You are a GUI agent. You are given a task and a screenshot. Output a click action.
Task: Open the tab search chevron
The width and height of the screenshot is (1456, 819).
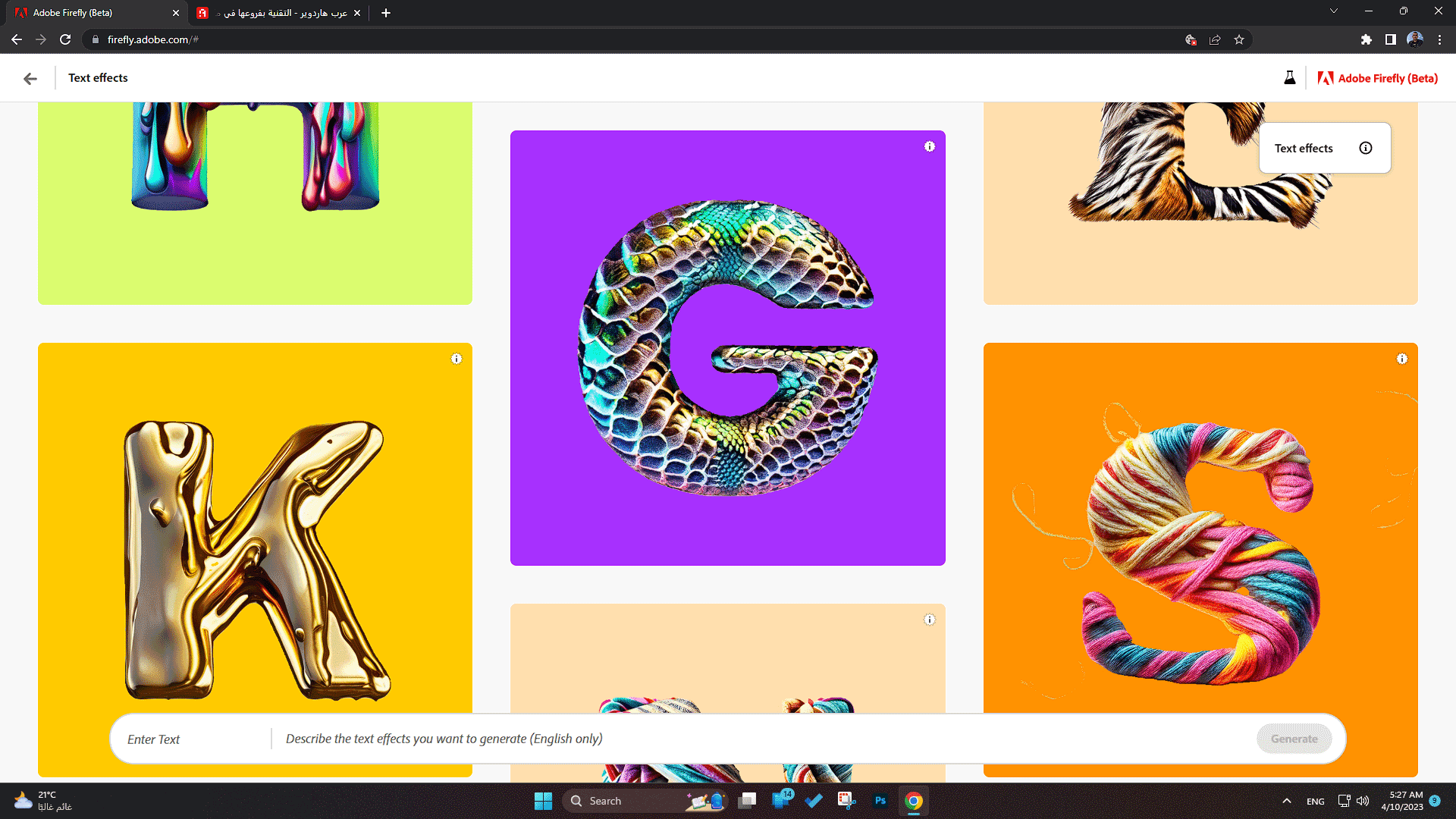[x=1334, y=11]
